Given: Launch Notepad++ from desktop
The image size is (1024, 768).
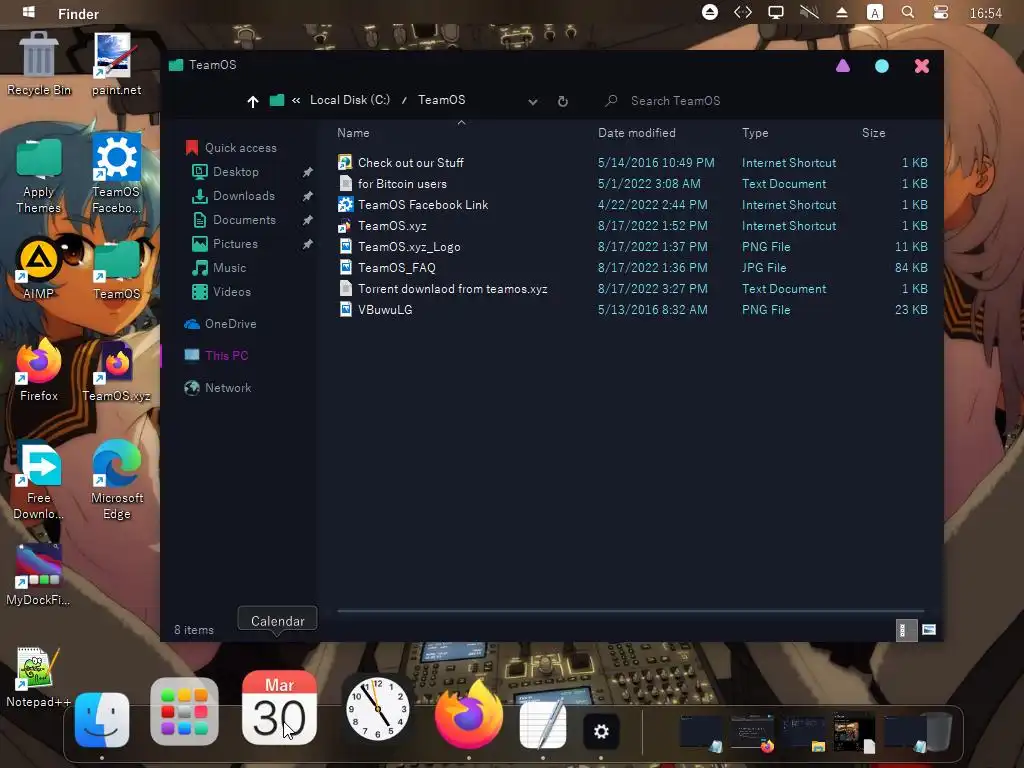Looking at the screenshot, I should (39, 677).
